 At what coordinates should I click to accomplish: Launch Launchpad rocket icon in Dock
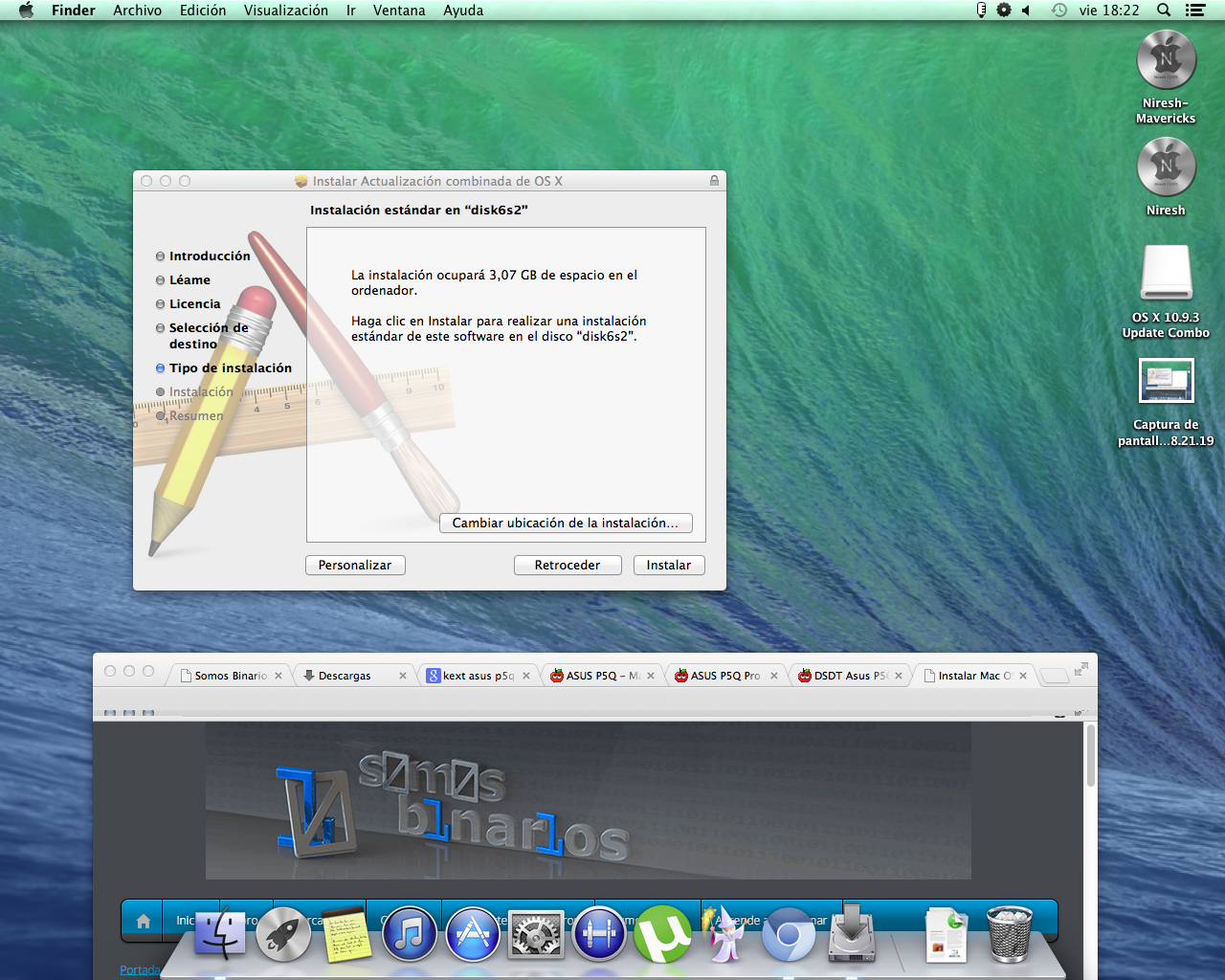point(284,934)
